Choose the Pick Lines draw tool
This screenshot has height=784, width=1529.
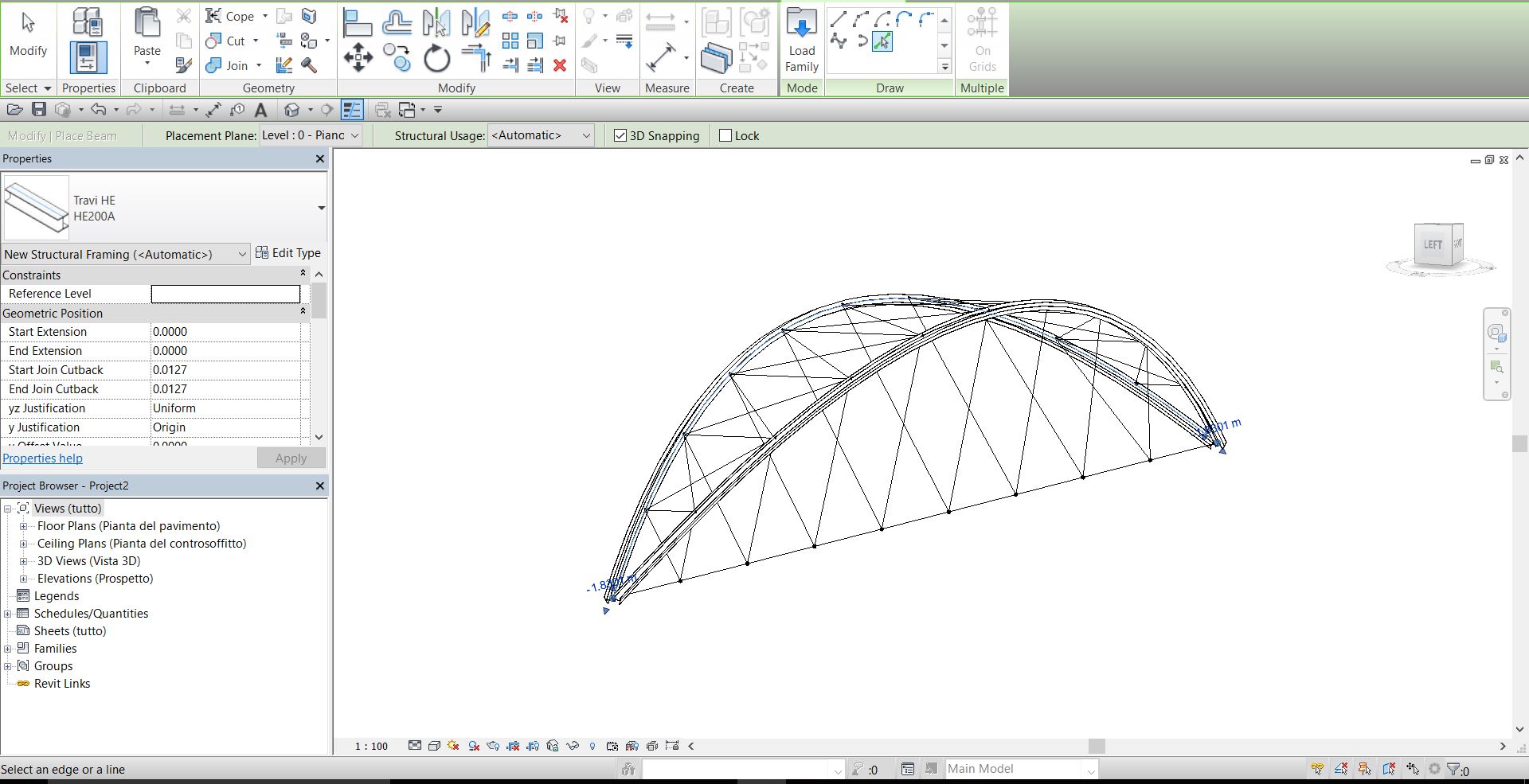point(882,42)
